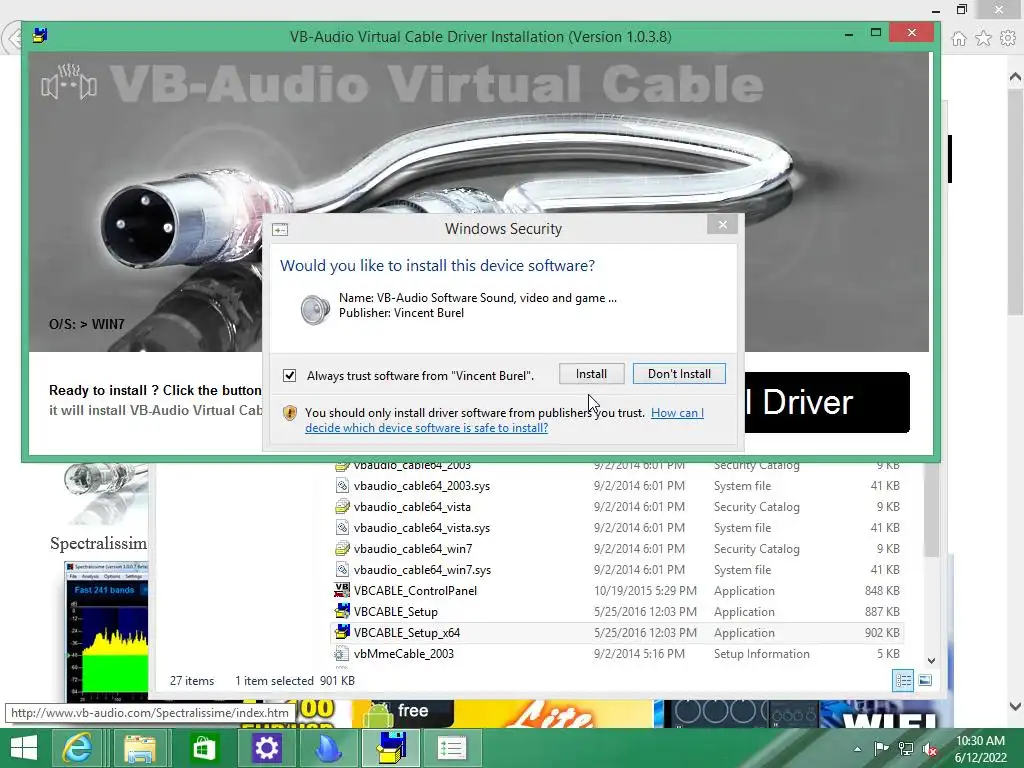
Task: Open the browser Home icon
Action: pyautogui.click(x=959, y=39)
